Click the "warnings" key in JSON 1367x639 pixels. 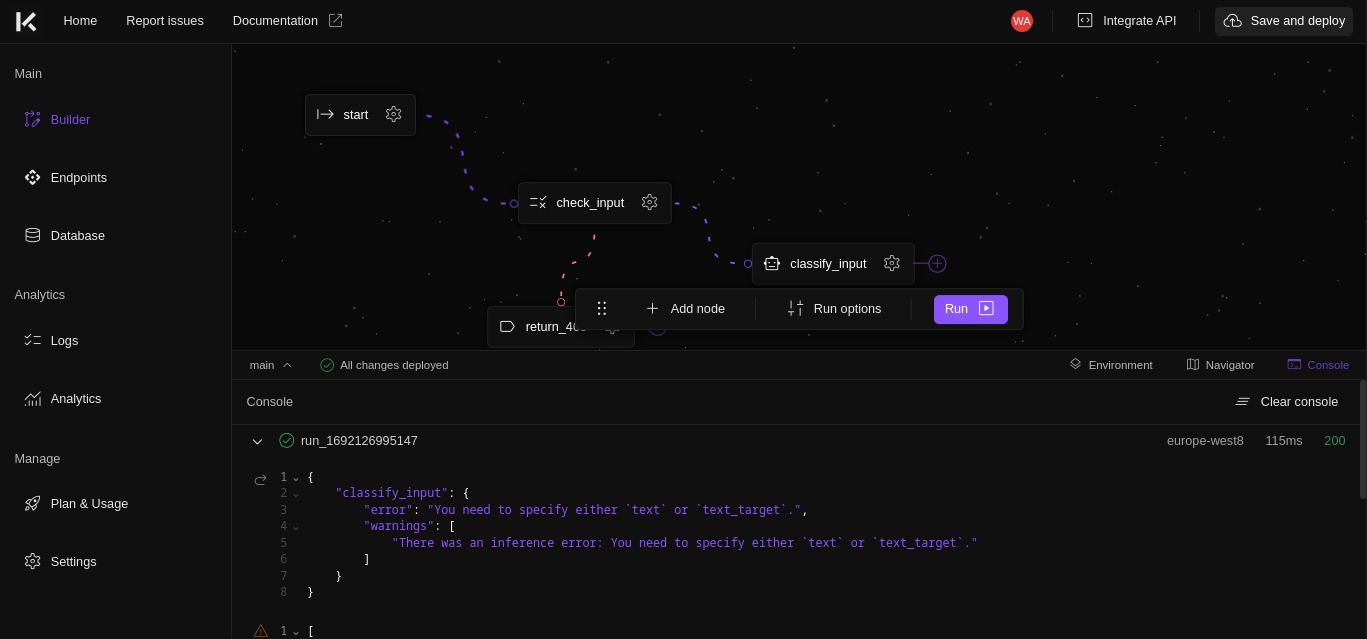pyautogui.click(x=399, y=526)
